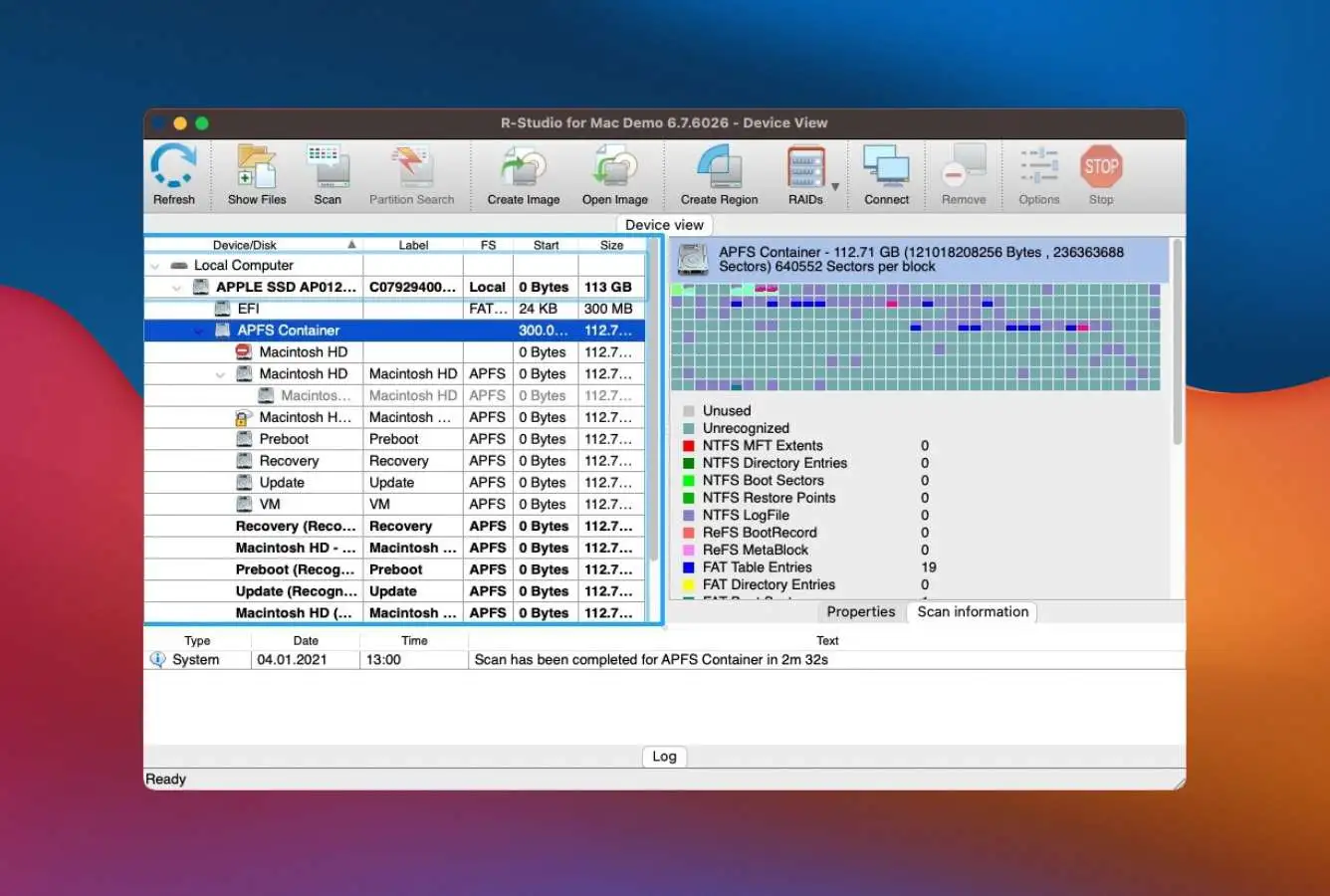Viewport: 1330px width, 896px height.
Task: Click the Update volume icon
Action: pos(244,483)
